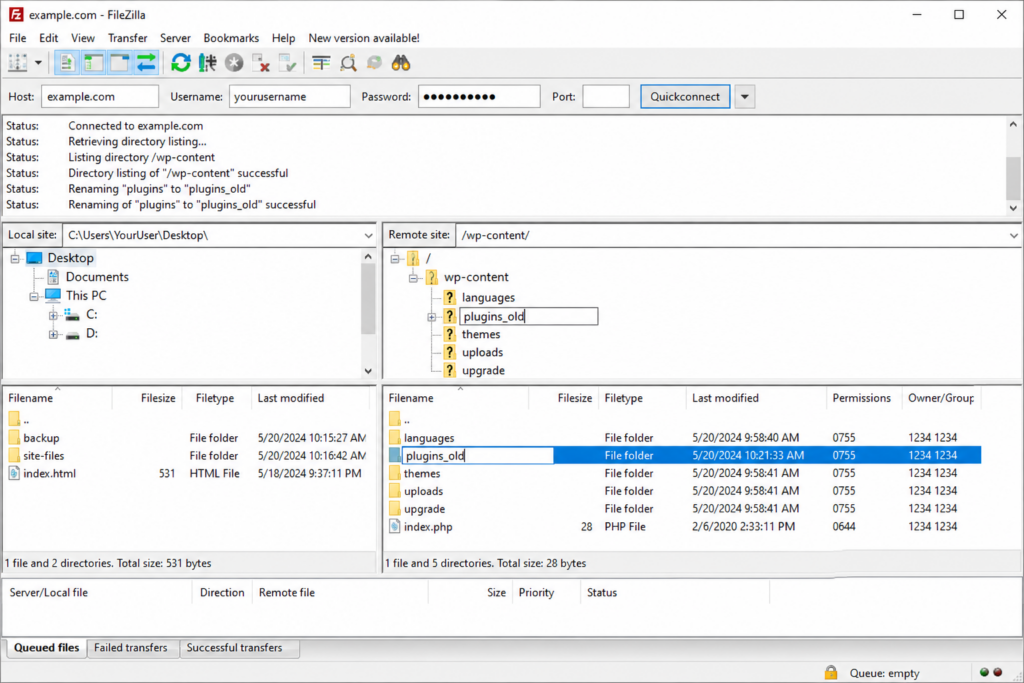Open the Site Manager dropdown arrow
This screenshot has height=683, width=1024.
click(x=38, y=63)
